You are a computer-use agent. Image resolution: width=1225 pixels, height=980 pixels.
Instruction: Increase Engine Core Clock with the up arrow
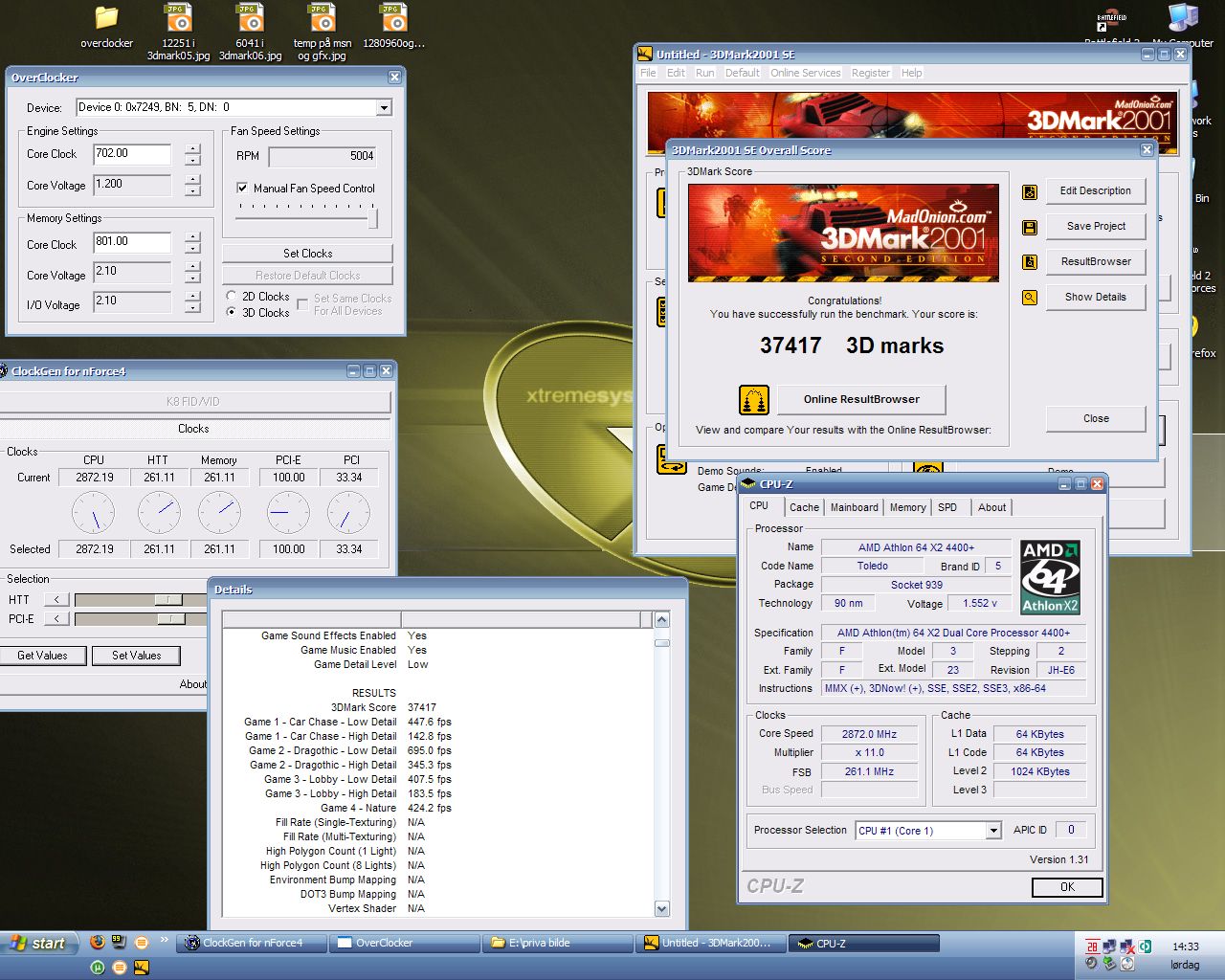[x=193, y=148]
